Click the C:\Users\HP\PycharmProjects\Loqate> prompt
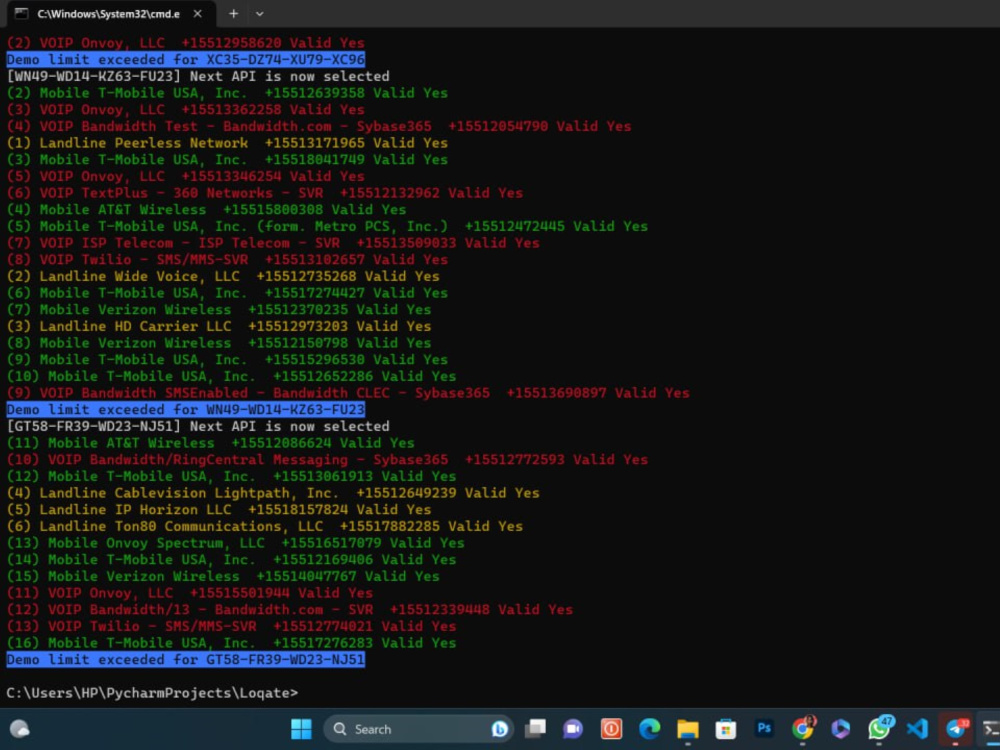Image resolution: width=1000 pixels, height=750 pixels. coord(152,693)
